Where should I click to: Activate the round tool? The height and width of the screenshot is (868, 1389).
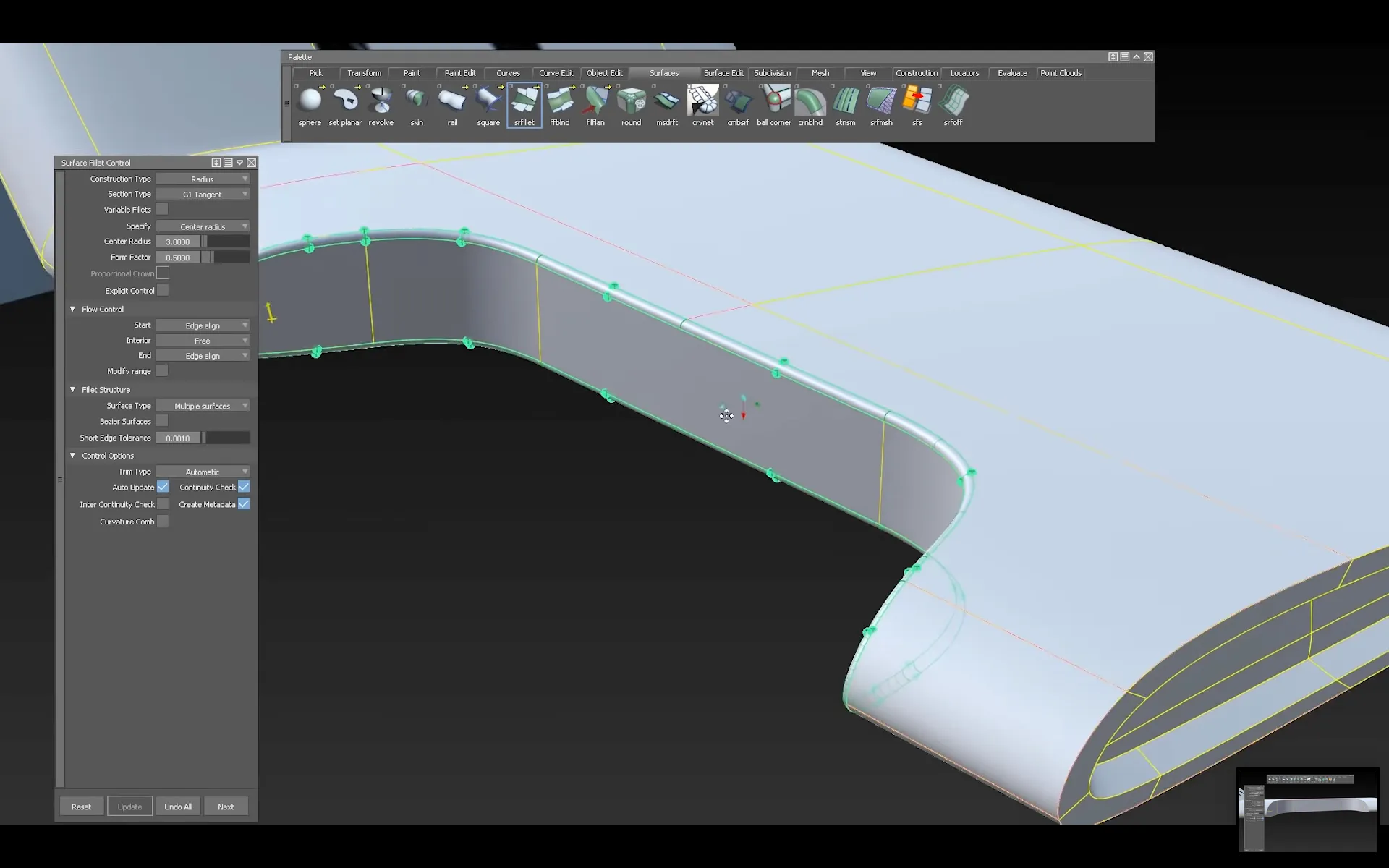click(631, 106)
